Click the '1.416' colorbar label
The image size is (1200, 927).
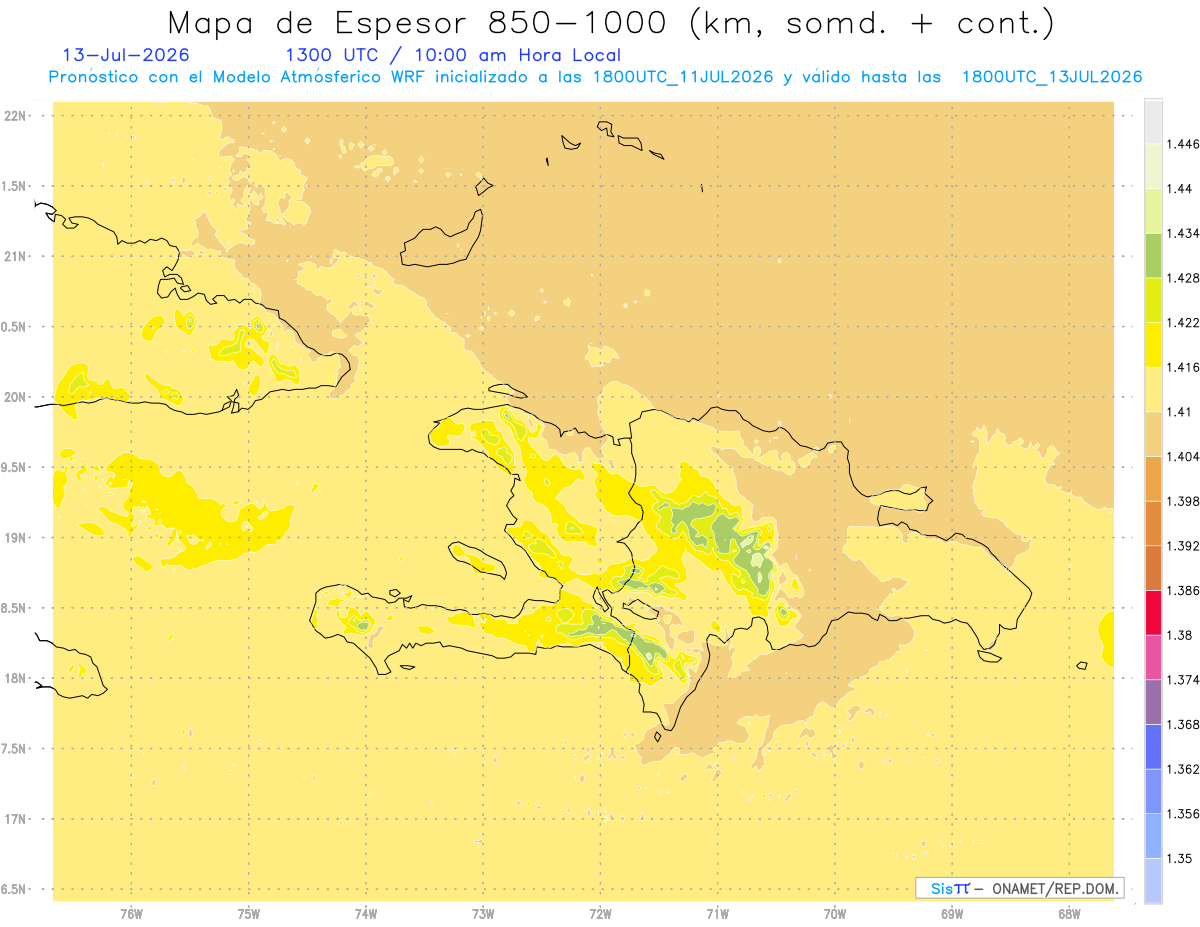click(1182, 367)
